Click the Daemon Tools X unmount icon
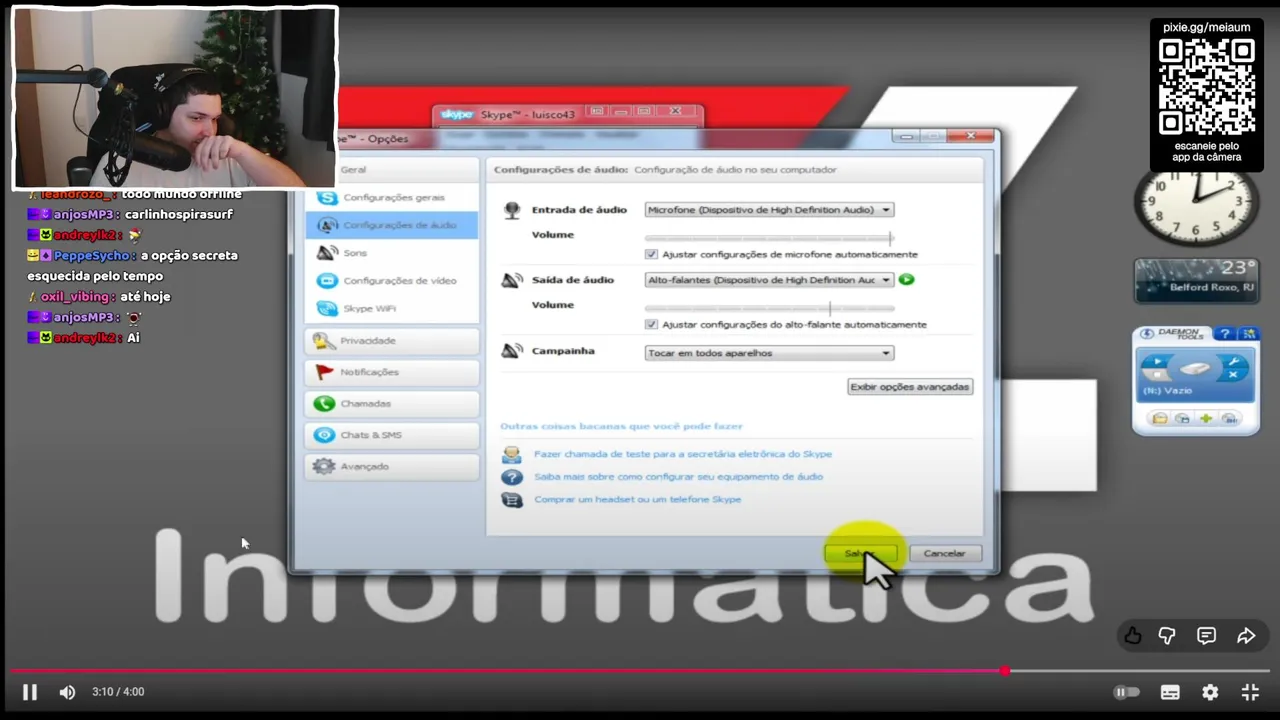1280x720 pixels. point(1233,375)
